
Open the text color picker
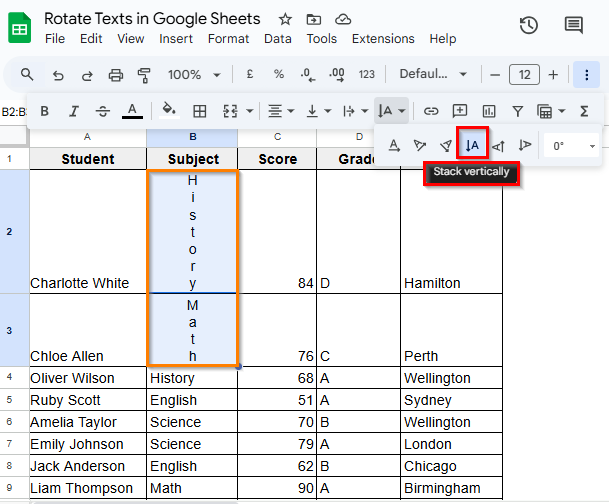tap(131, 111)
